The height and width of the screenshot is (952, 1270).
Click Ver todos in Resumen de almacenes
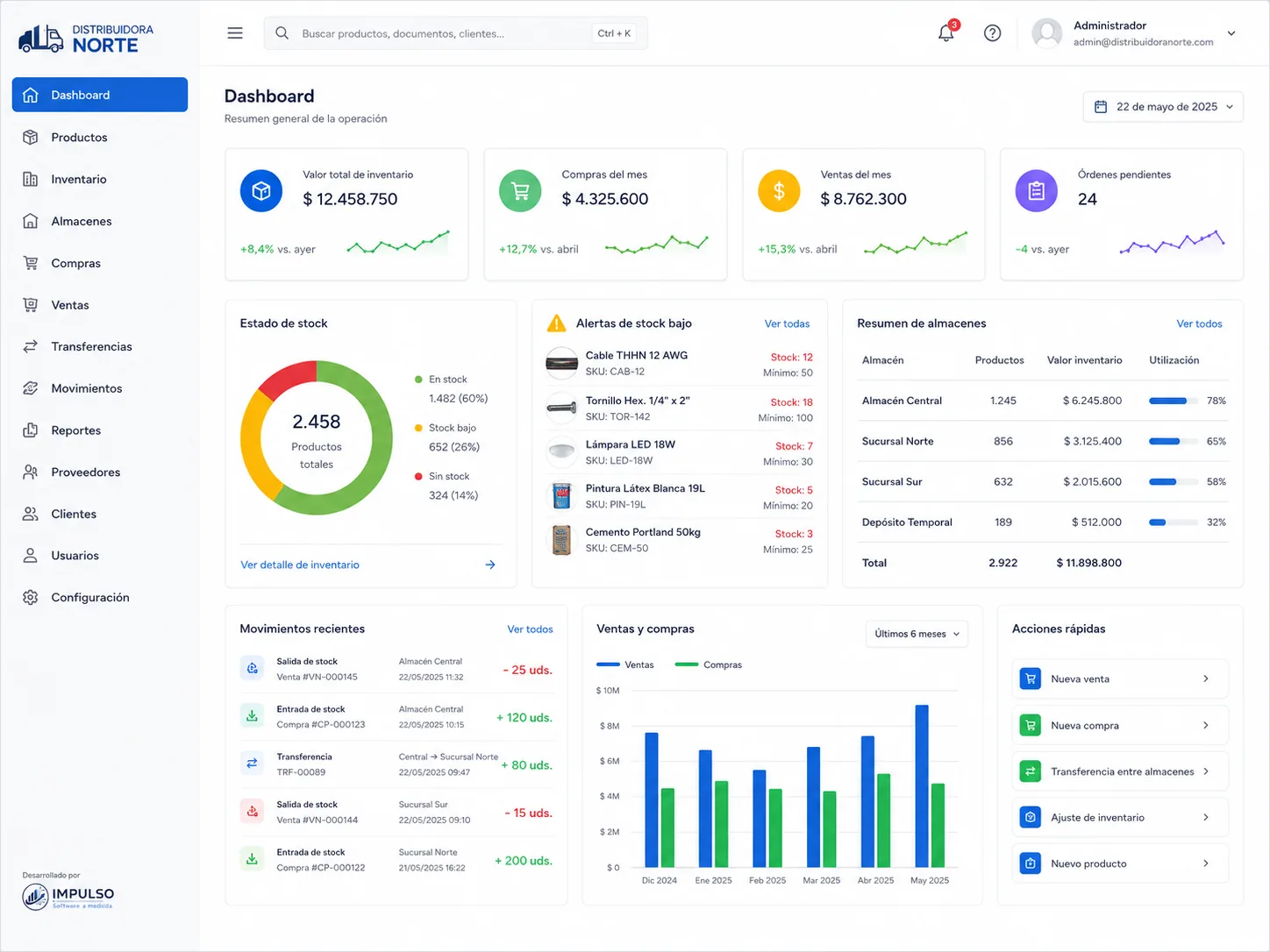(x=1199, y=323)
